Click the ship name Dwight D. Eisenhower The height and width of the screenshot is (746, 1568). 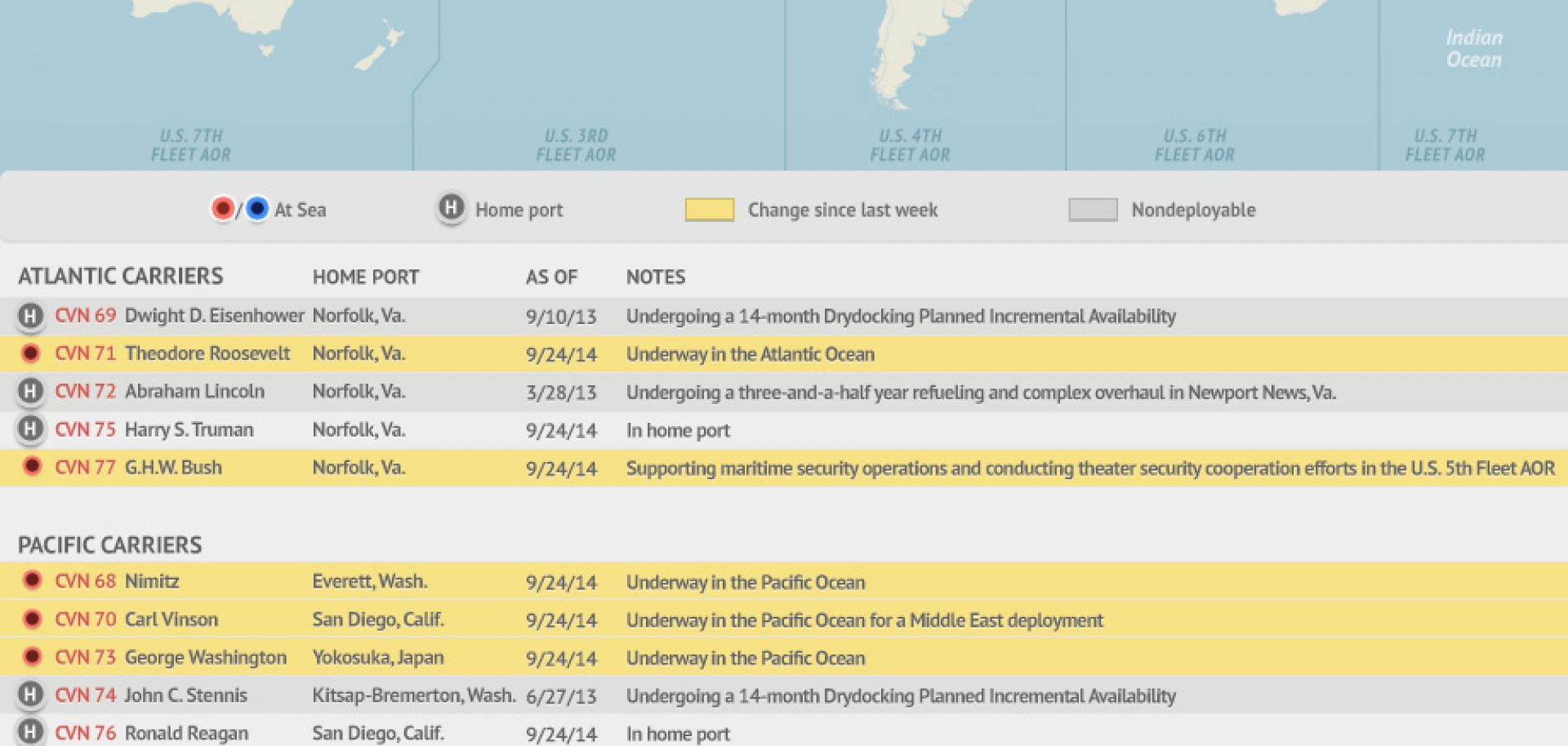214,316
